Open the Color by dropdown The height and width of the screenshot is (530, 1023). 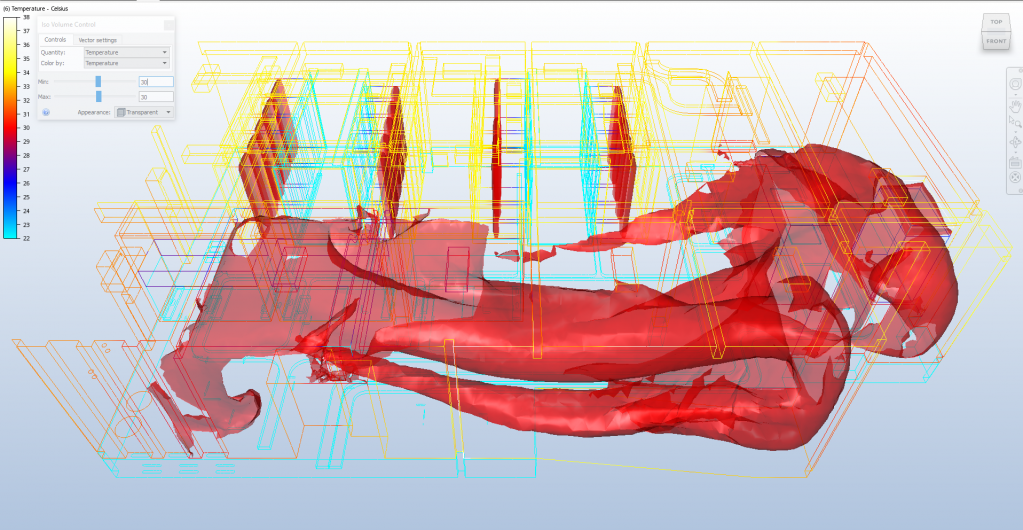127,63
